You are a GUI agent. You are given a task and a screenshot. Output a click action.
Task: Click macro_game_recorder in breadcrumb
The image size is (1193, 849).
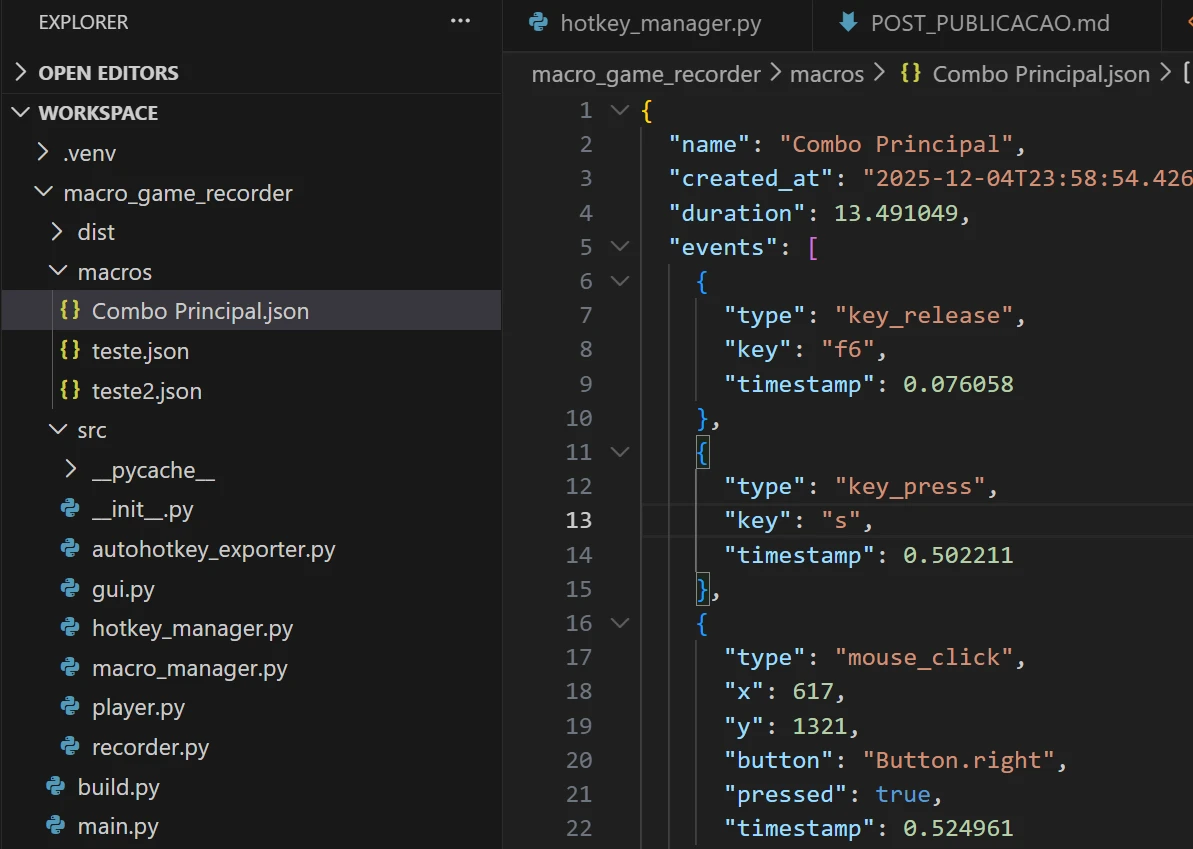point(646,74)
